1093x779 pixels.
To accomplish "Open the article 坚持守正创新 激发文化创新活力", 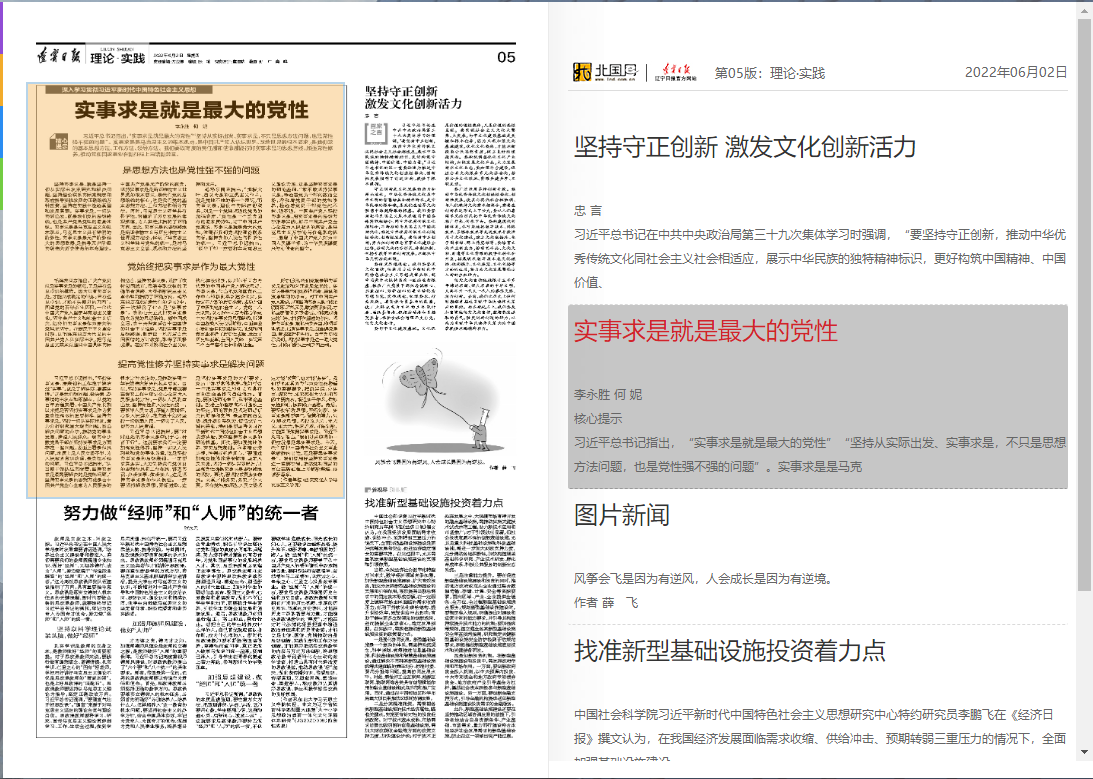I will pos(745,147).
